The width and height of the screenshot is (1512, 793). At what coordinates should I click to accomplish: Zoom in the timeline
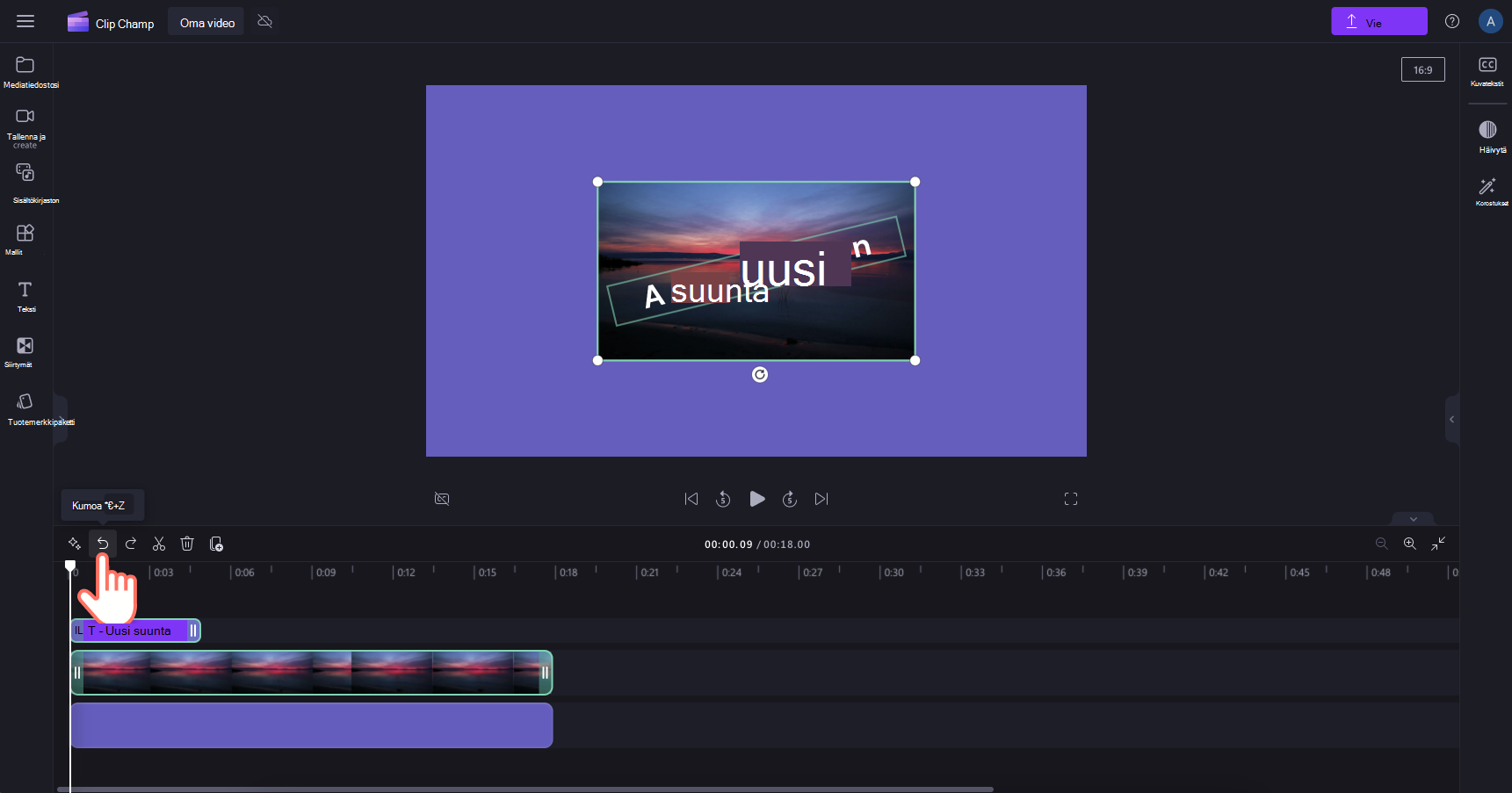1409,544
